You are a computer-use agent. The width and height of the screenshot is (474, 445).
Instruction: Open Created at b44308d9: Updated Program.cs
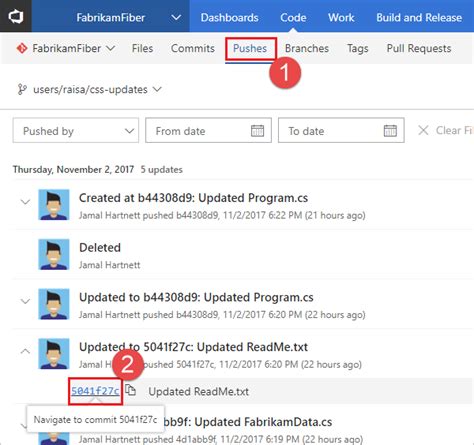pyautogui.click(x=193, y=198)
